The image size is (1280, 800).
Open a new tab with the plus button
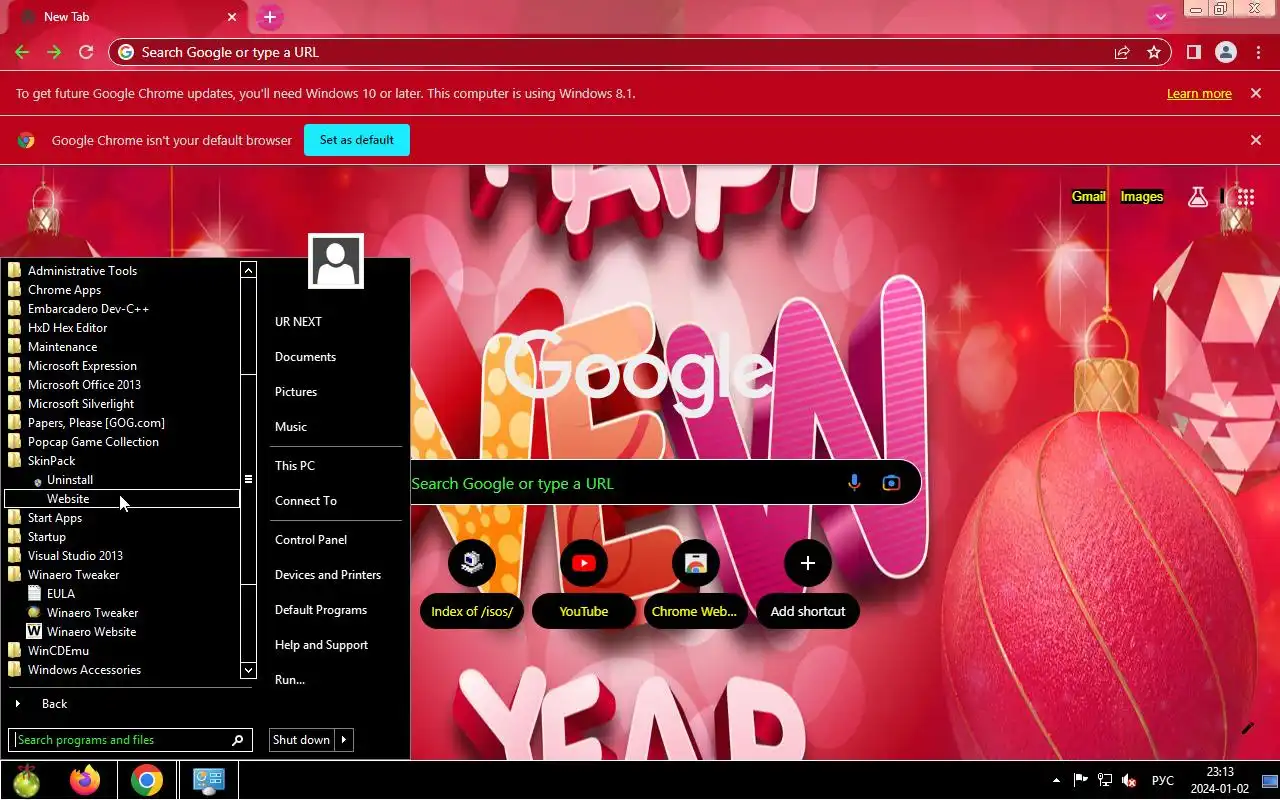270,17
